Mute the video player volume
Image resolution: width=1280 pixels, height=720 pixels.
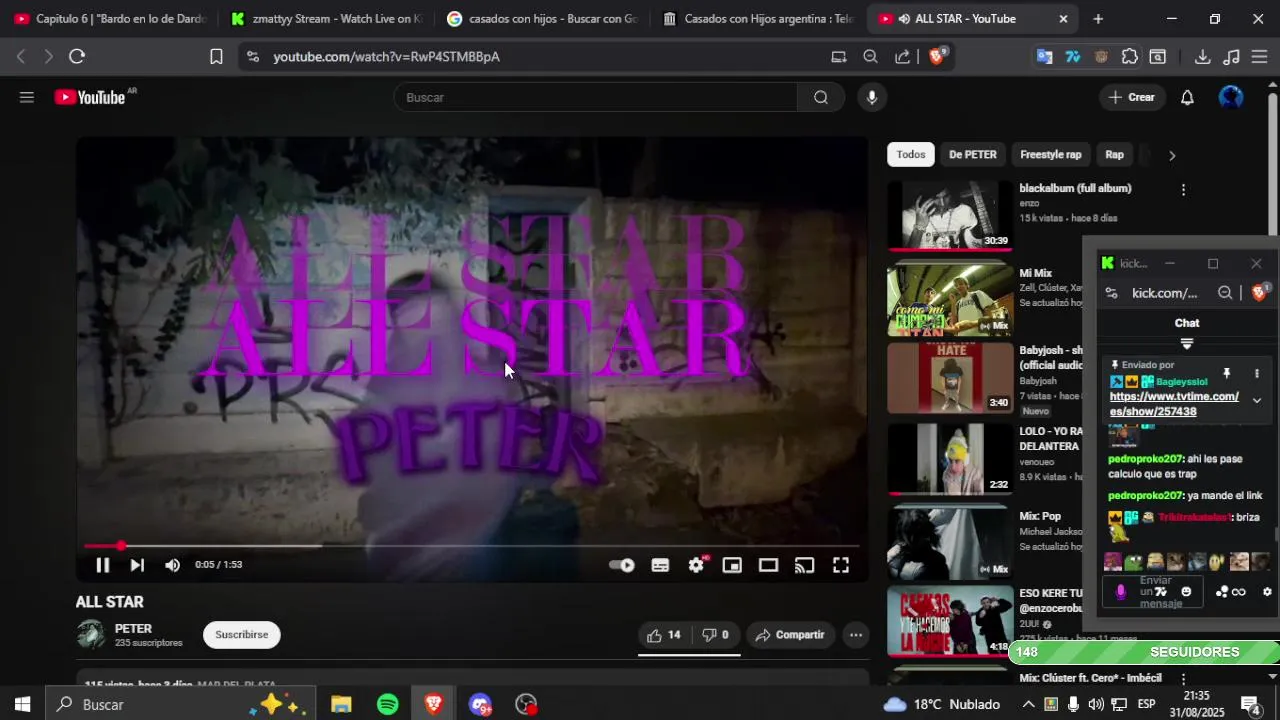[x=172, y=565]
